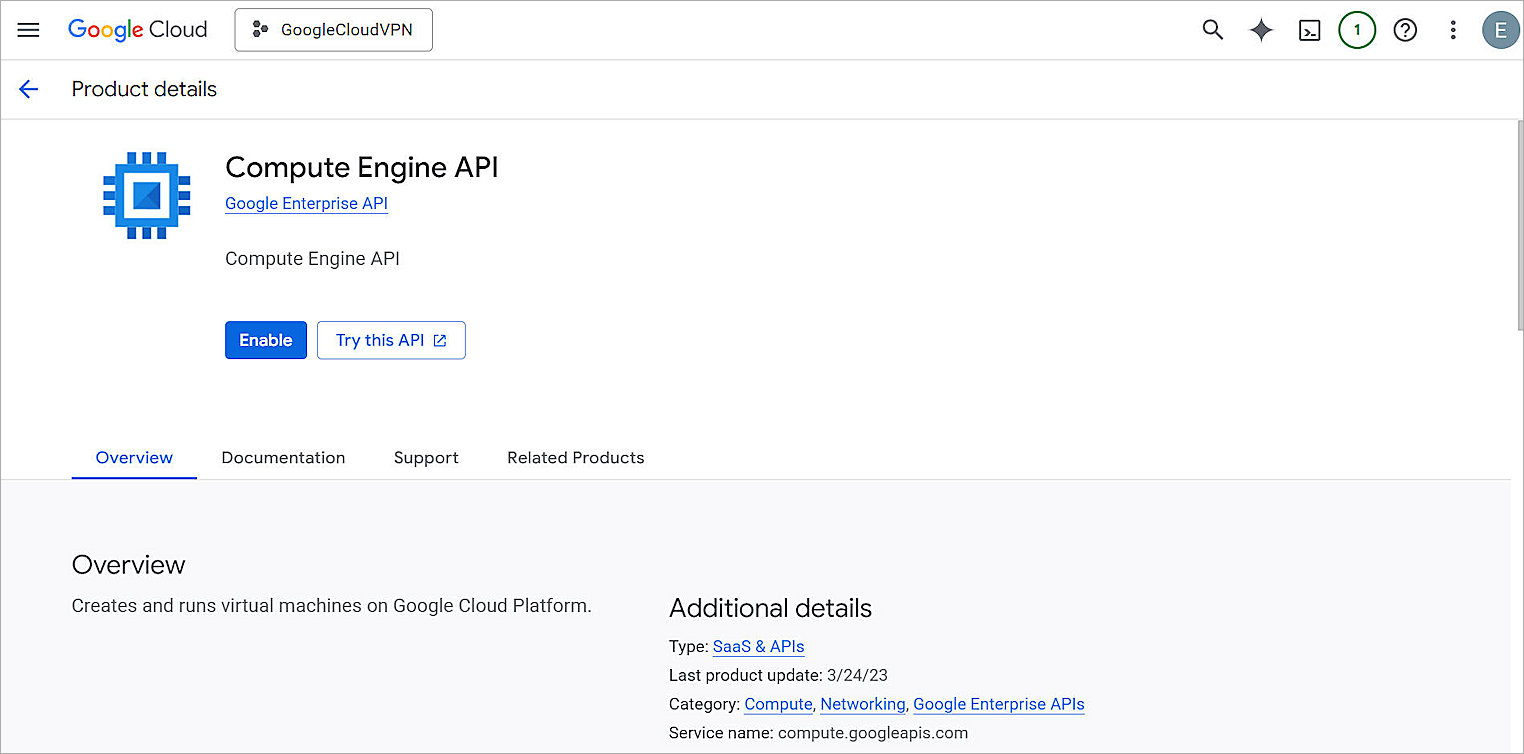
Task: Open your account profile avatar
Action: (x=1501, y=30)
